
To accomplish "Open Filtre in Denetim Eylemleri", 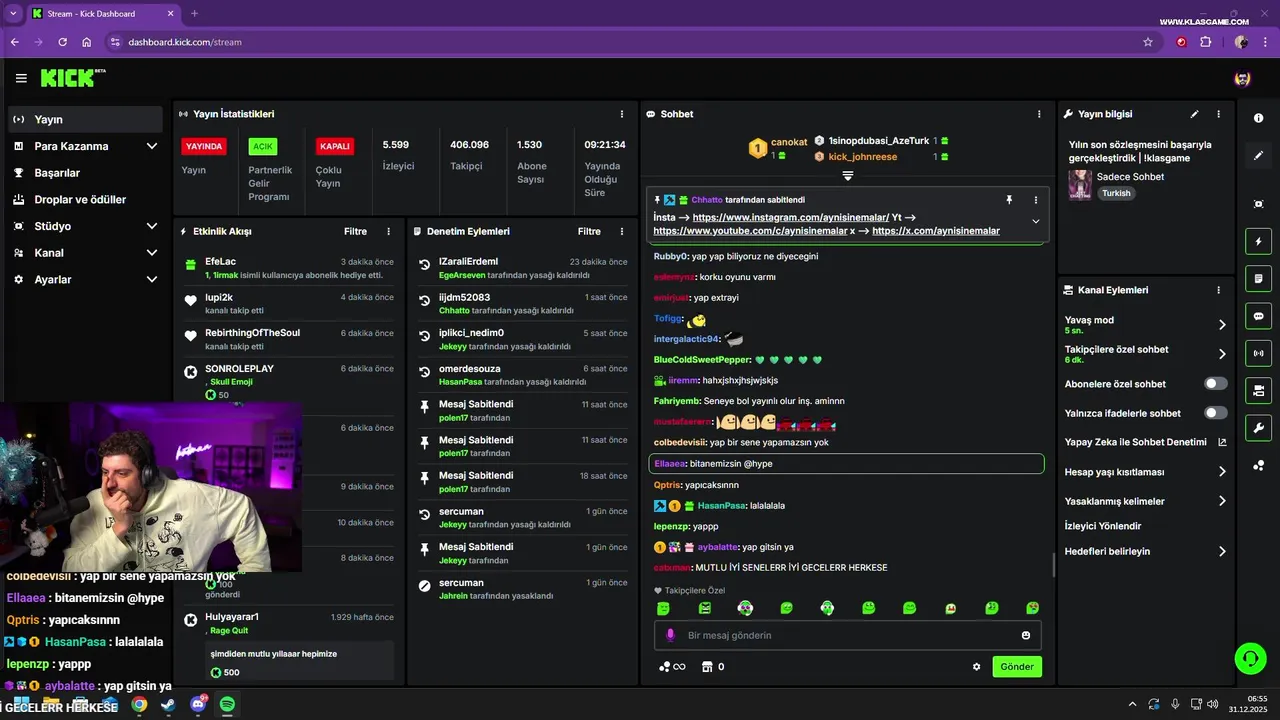I will [589, 231].
